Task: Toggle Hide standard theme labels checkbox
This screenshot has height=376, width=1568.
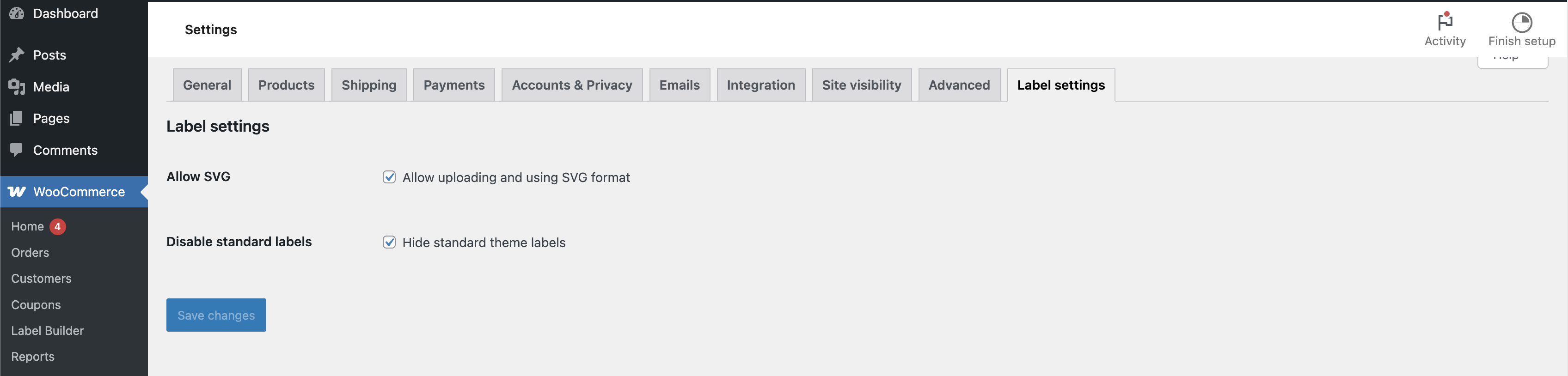Action: tap(389, 242)
